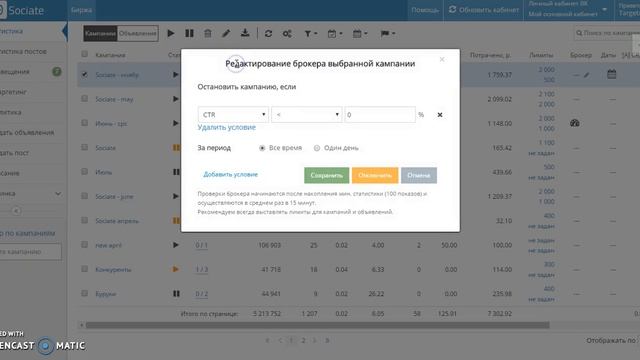Select the Все время radio button

pyautogui.click(x=262, y=148)
